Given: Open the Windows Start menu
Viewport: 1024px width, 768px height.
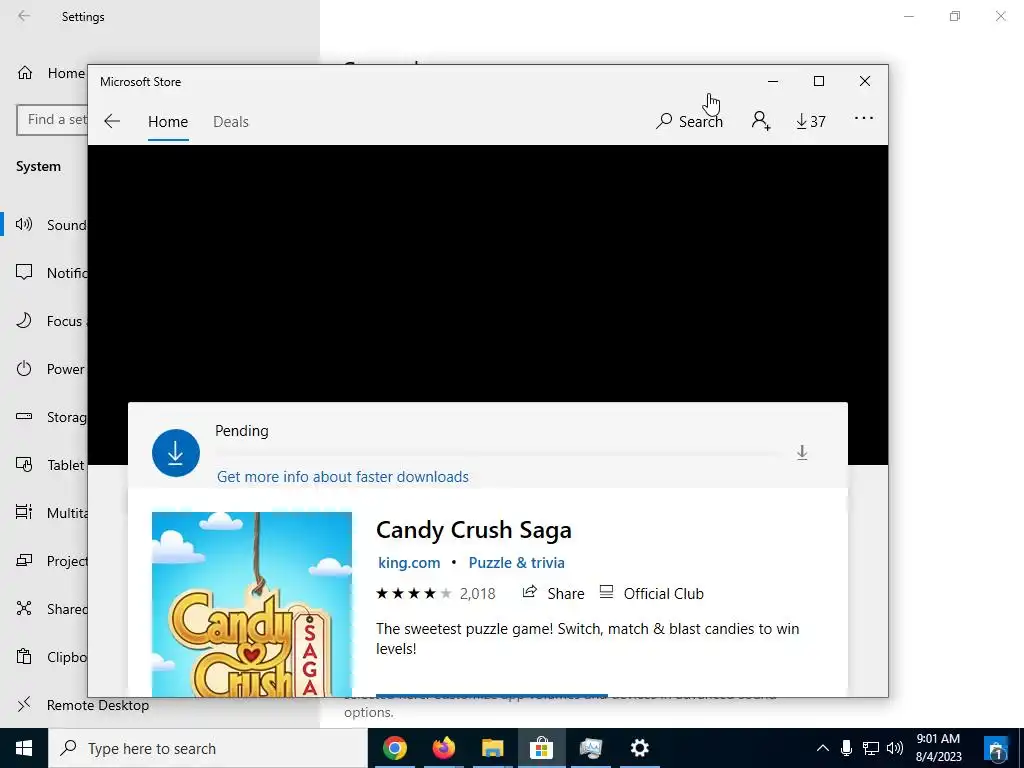Looking at the screenshot, I should point(24,748).
